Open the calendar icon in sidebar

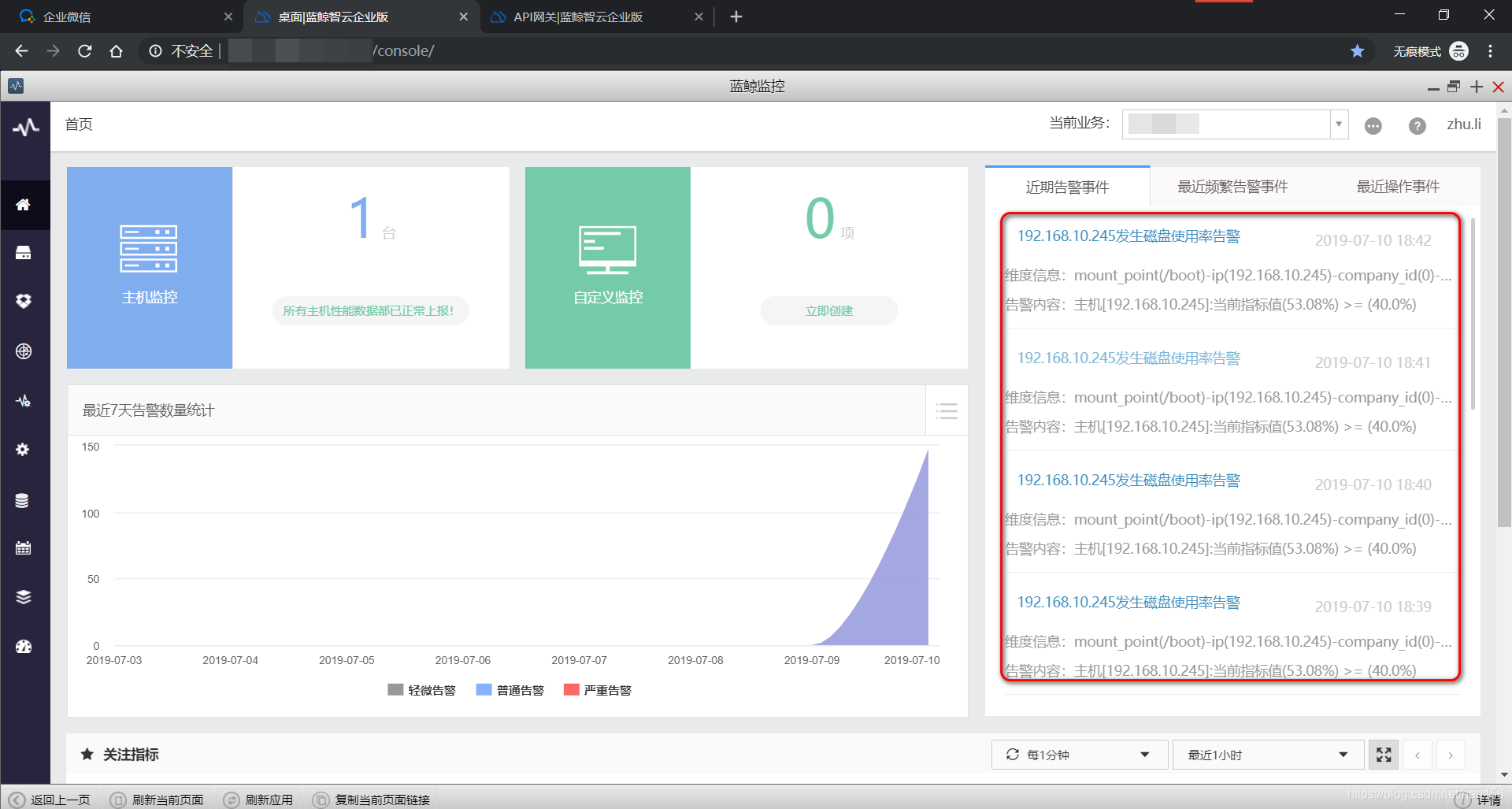[23, 547]
